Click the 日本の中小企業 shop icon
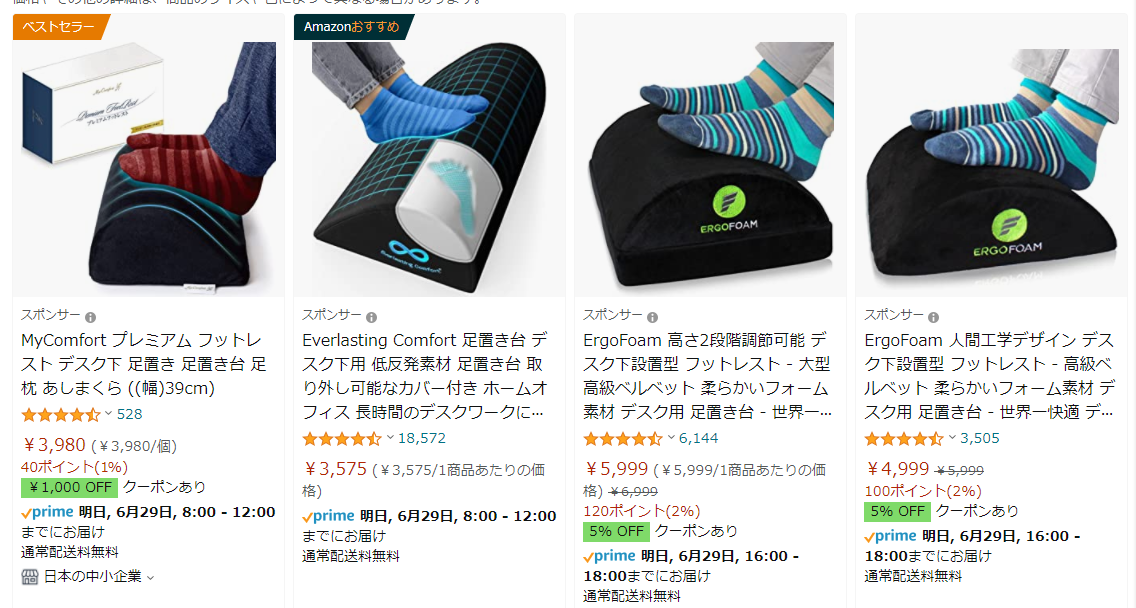This screenshot has width=1136, height=608. click(30, 577)
